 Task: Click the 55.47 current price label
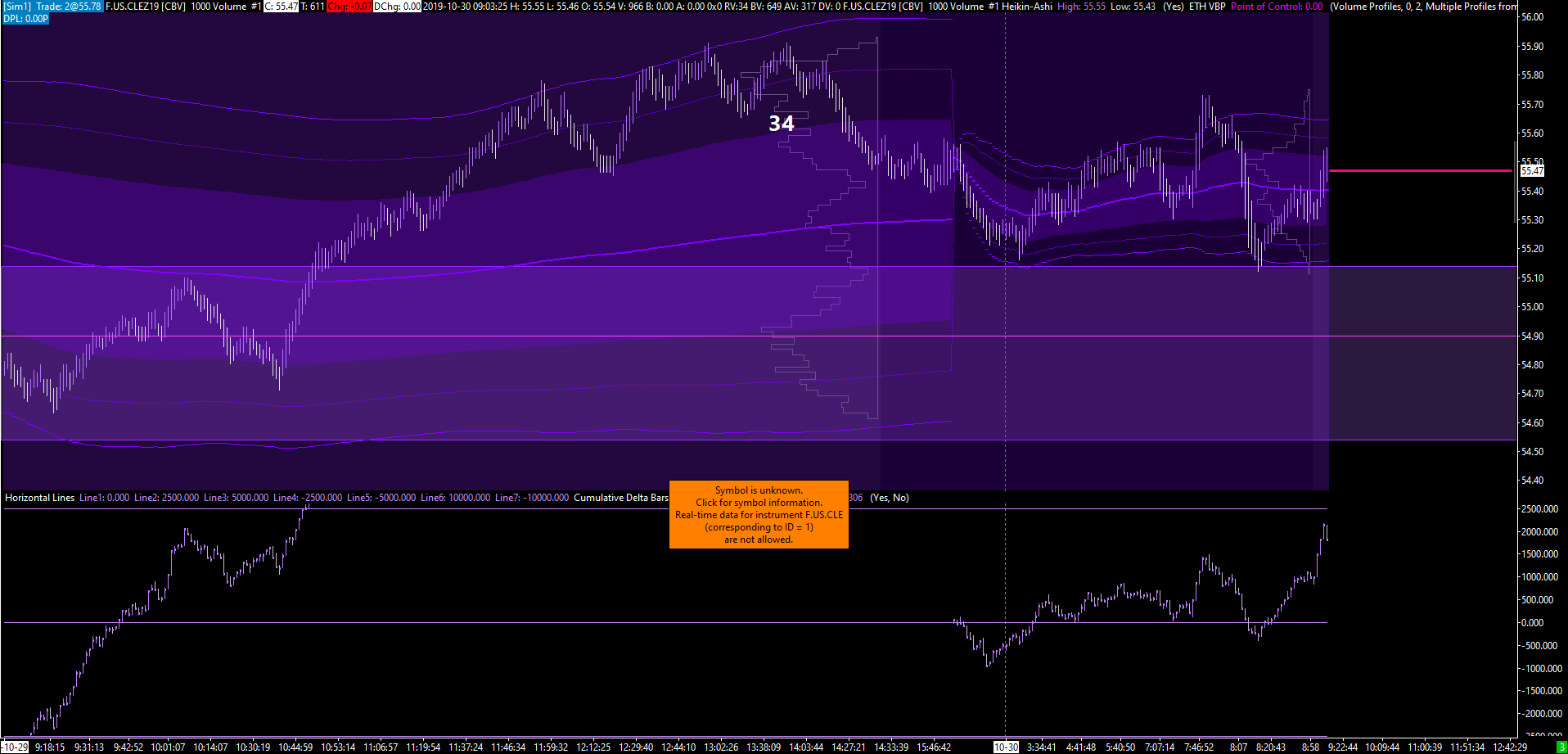pyautogui.click(x=1532, y=171)
